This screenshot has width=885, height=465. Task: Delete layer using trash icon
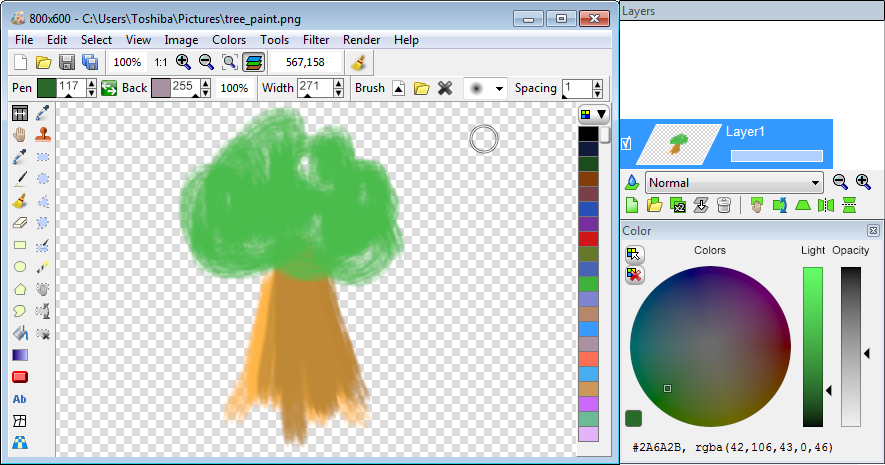pyautogui.click(x=723, y=206)
